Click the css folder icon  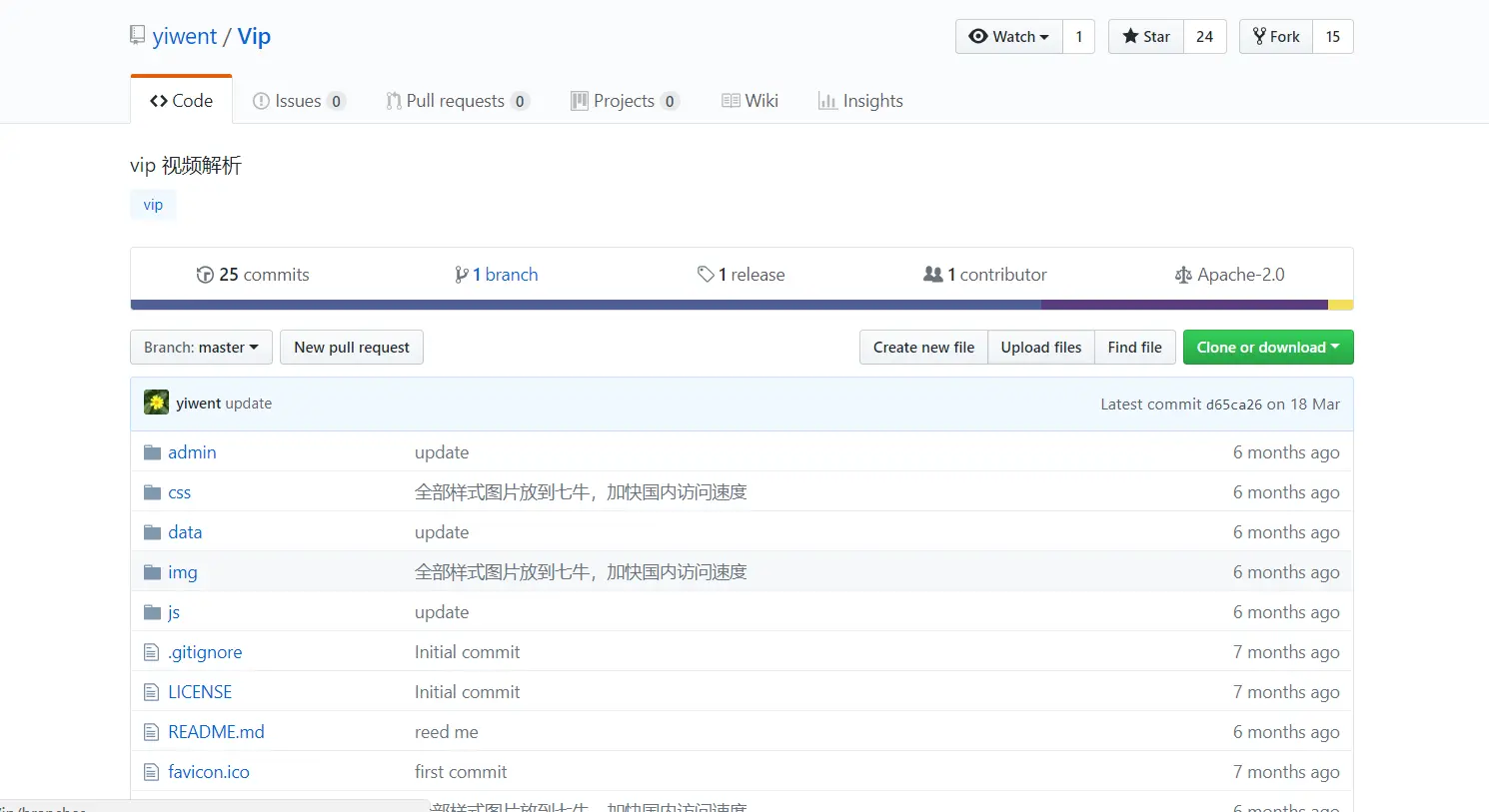152,492
